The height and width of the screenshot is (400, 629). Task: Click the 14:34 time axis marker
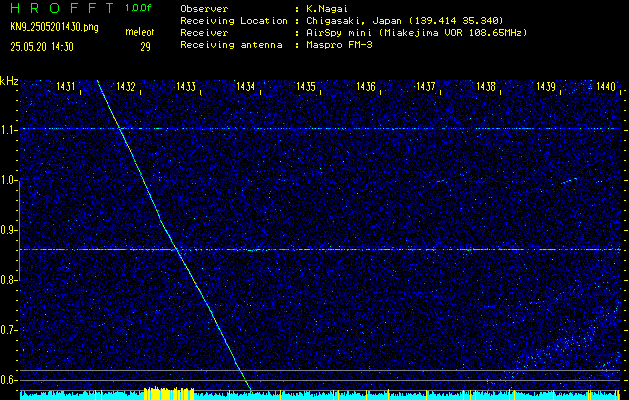coord(246,86)
